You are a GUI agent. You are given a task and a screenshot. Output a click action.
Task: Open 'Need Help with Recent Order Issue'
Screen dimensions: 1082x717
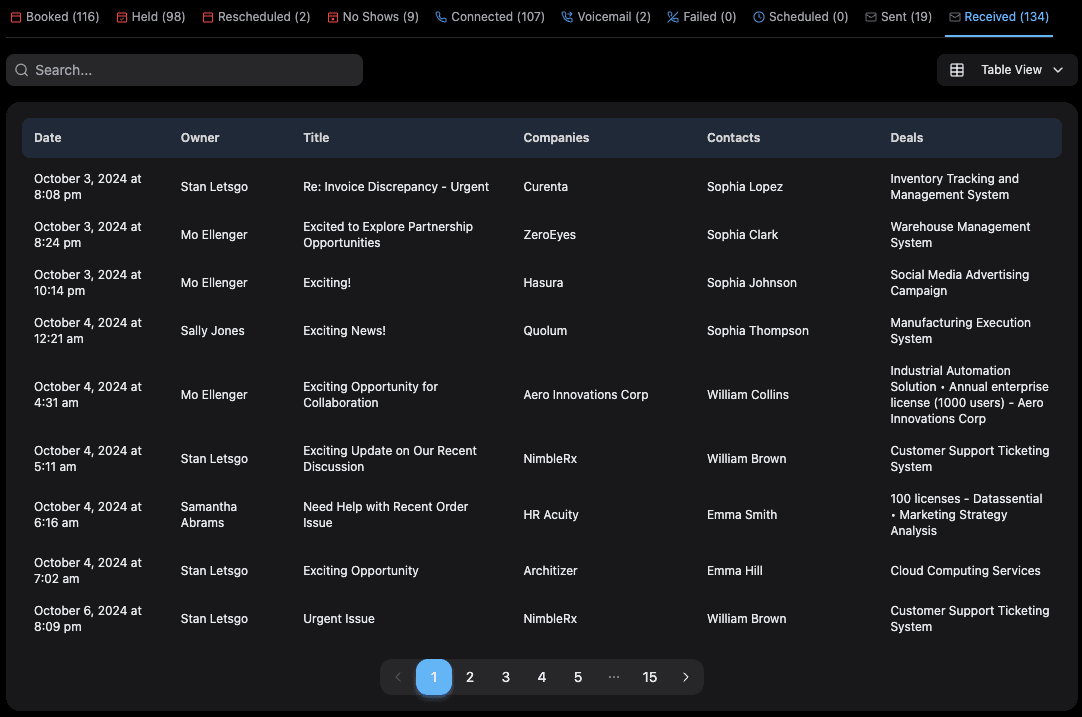(x=386, y=515)
